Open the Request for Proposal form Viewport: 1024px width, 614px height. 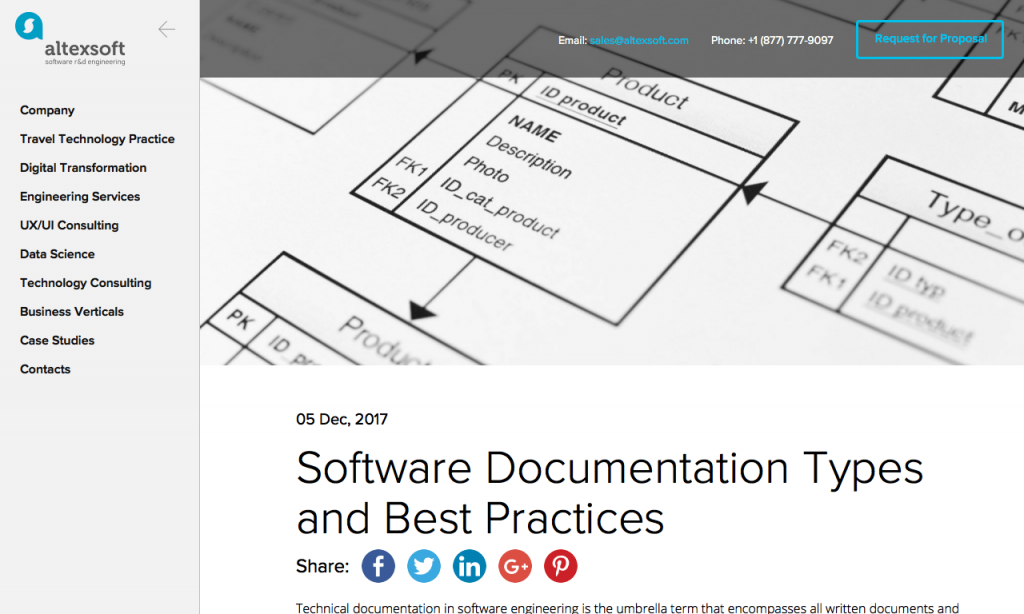[x=929, y=39]
